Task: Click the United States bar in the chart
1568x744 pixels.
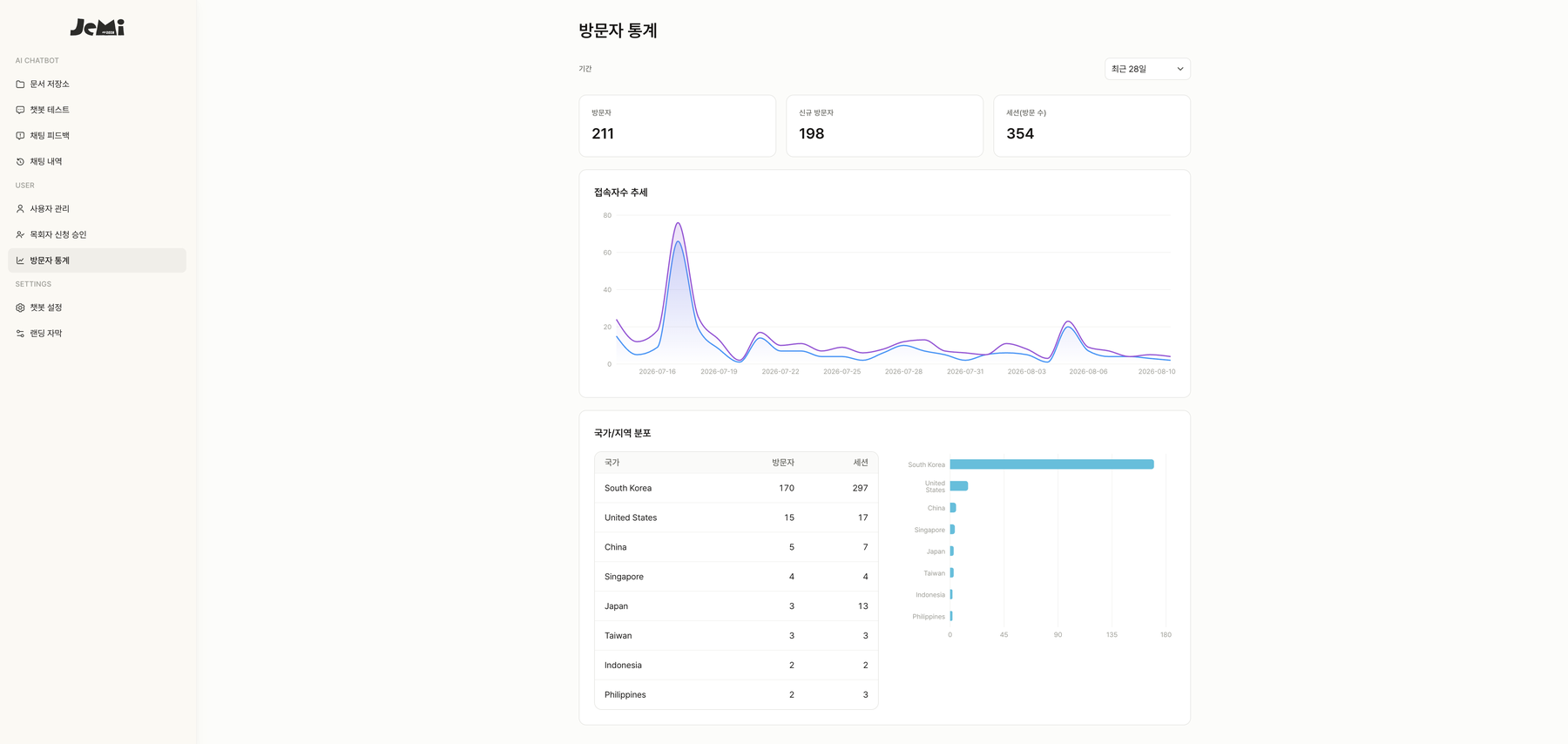Action: 958,486
